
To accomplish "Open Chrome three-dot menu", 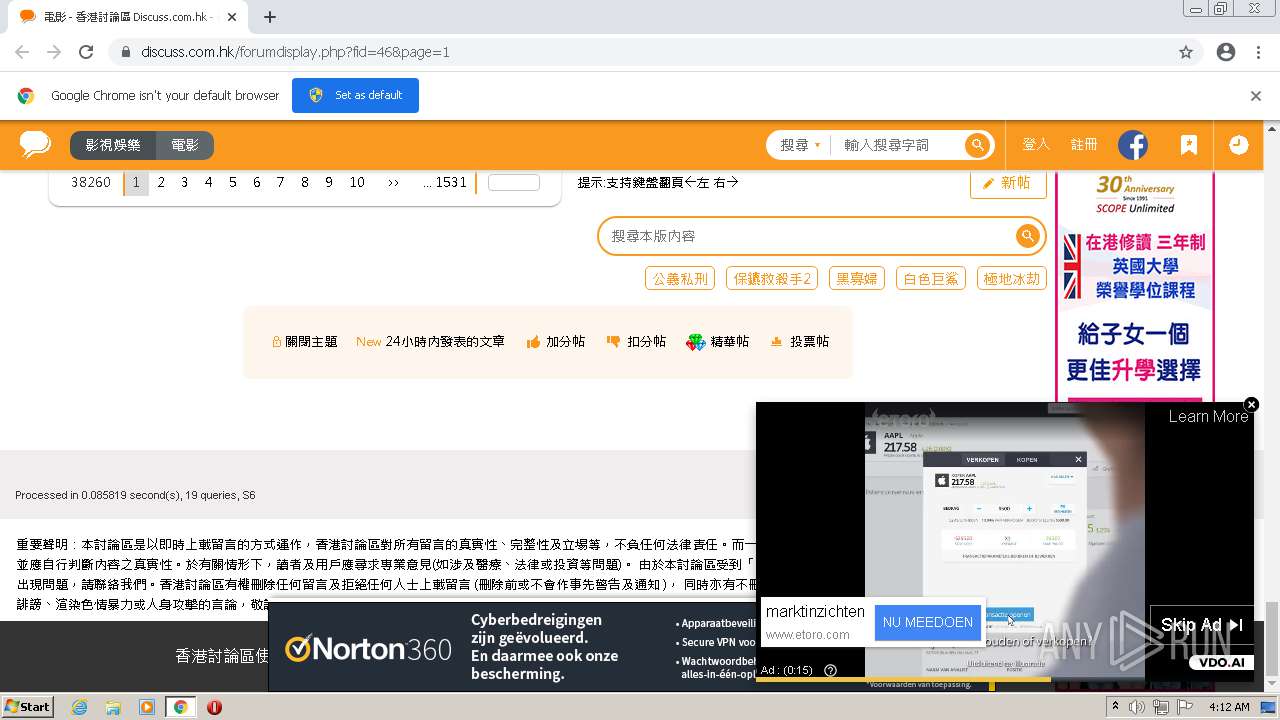I will (x=1258, y=52).
